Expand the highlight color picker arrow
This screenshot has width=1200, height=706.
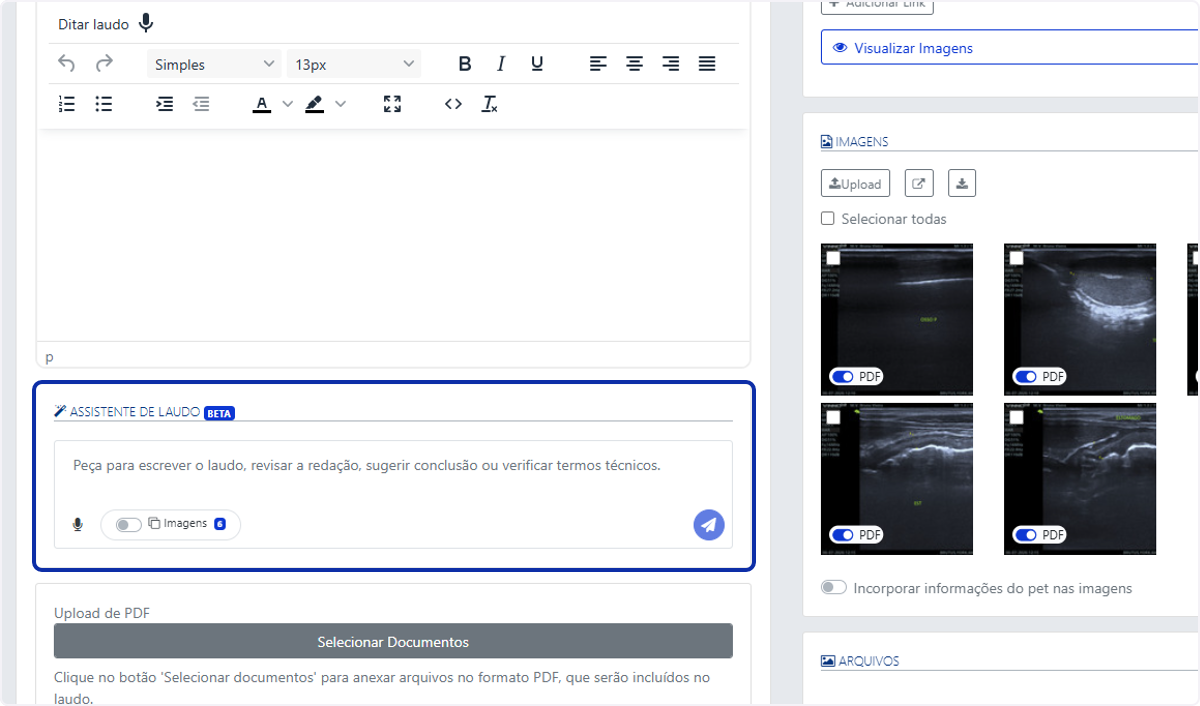click(340, 103)
